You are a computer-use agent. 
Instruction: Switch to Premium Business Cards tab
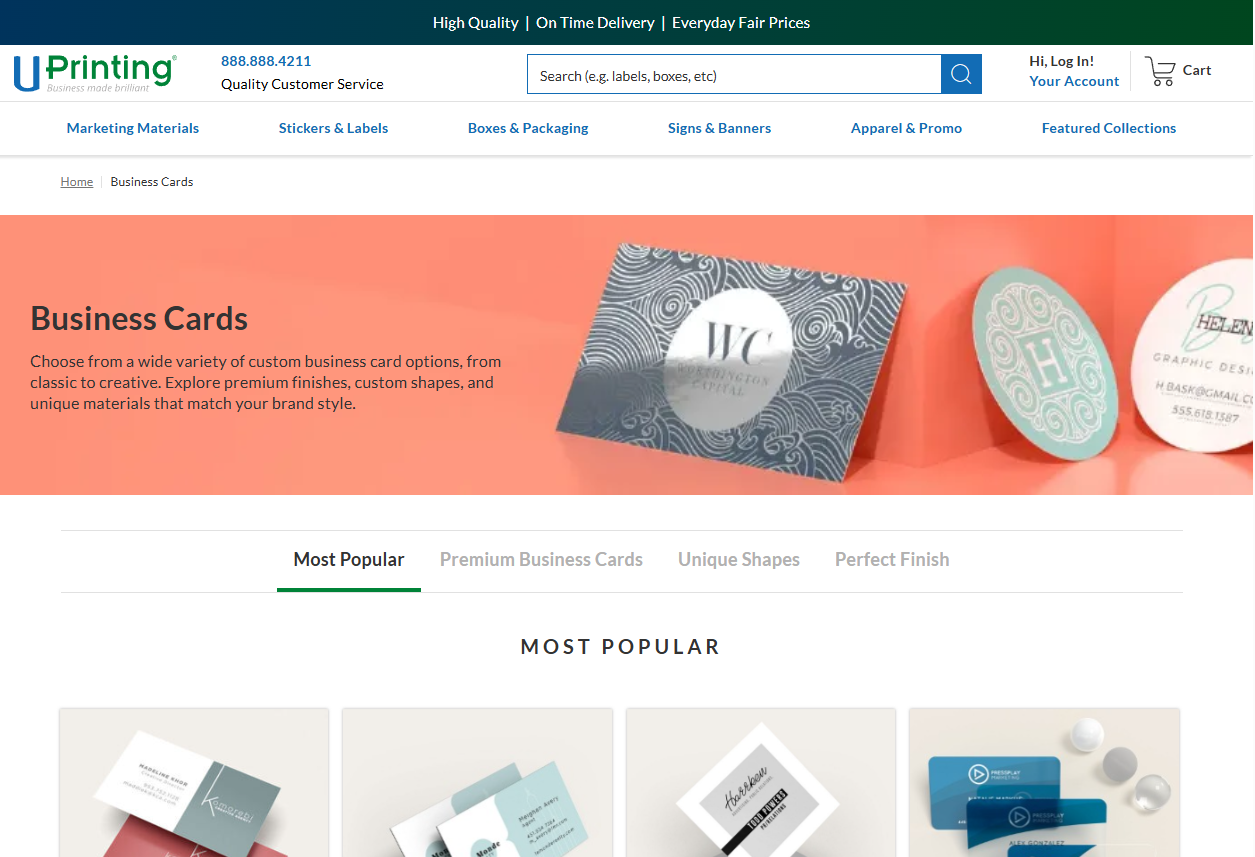coord(541,560)
